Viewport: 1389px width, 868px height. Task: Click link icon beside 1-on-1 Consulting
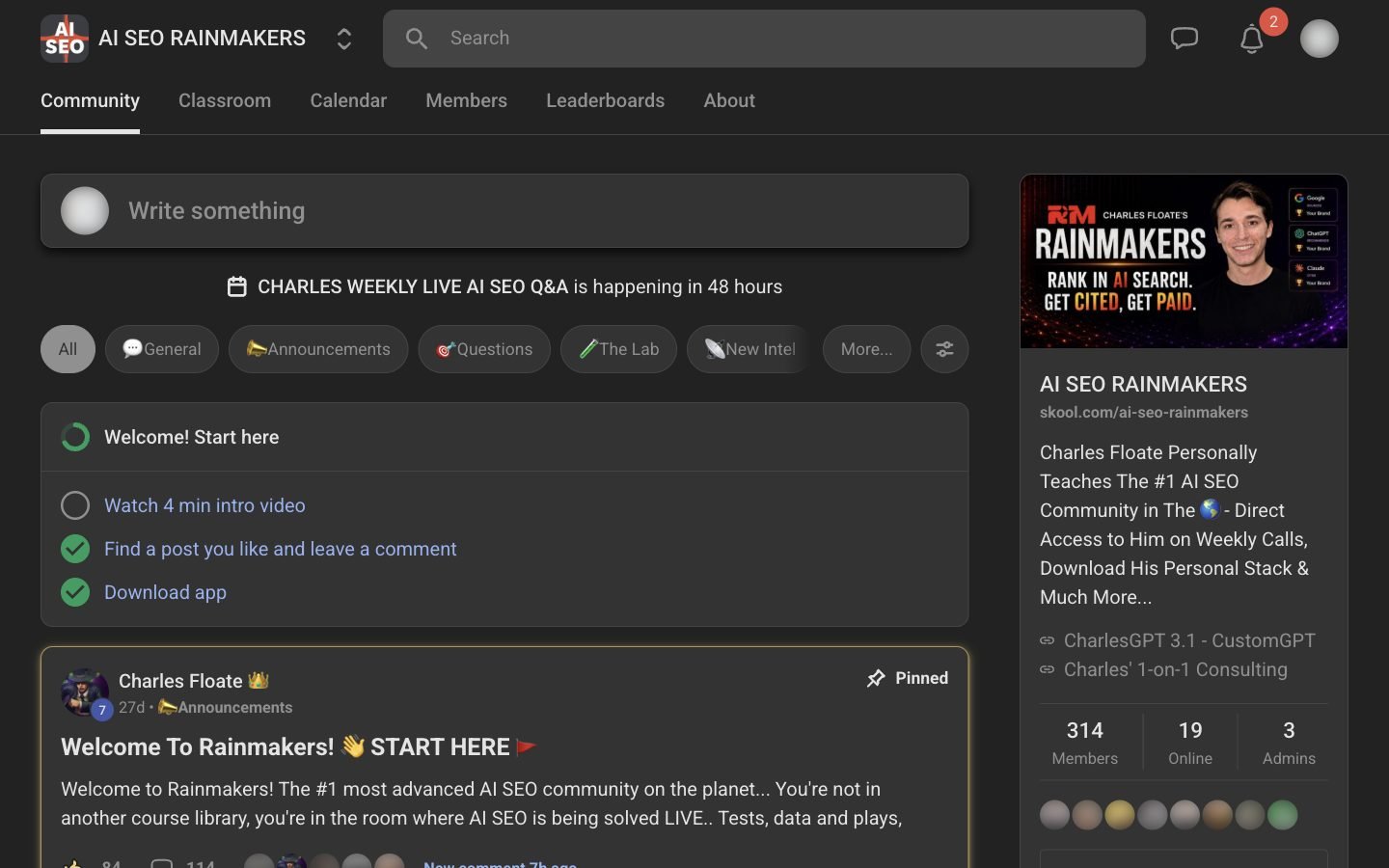[x=1047, y=669]
